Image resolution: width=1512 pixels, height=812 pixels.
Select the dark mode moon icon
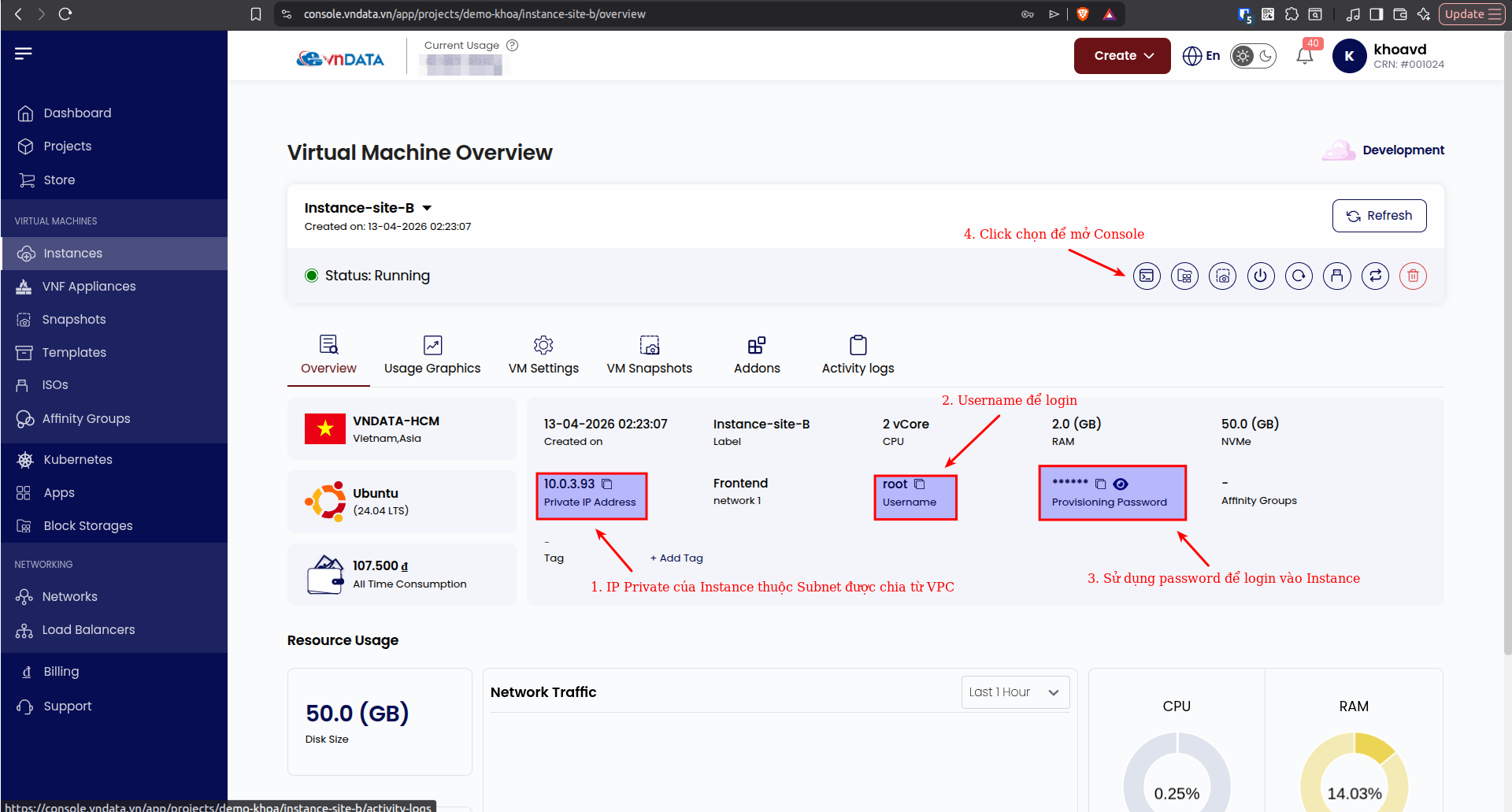(1266, 56)
